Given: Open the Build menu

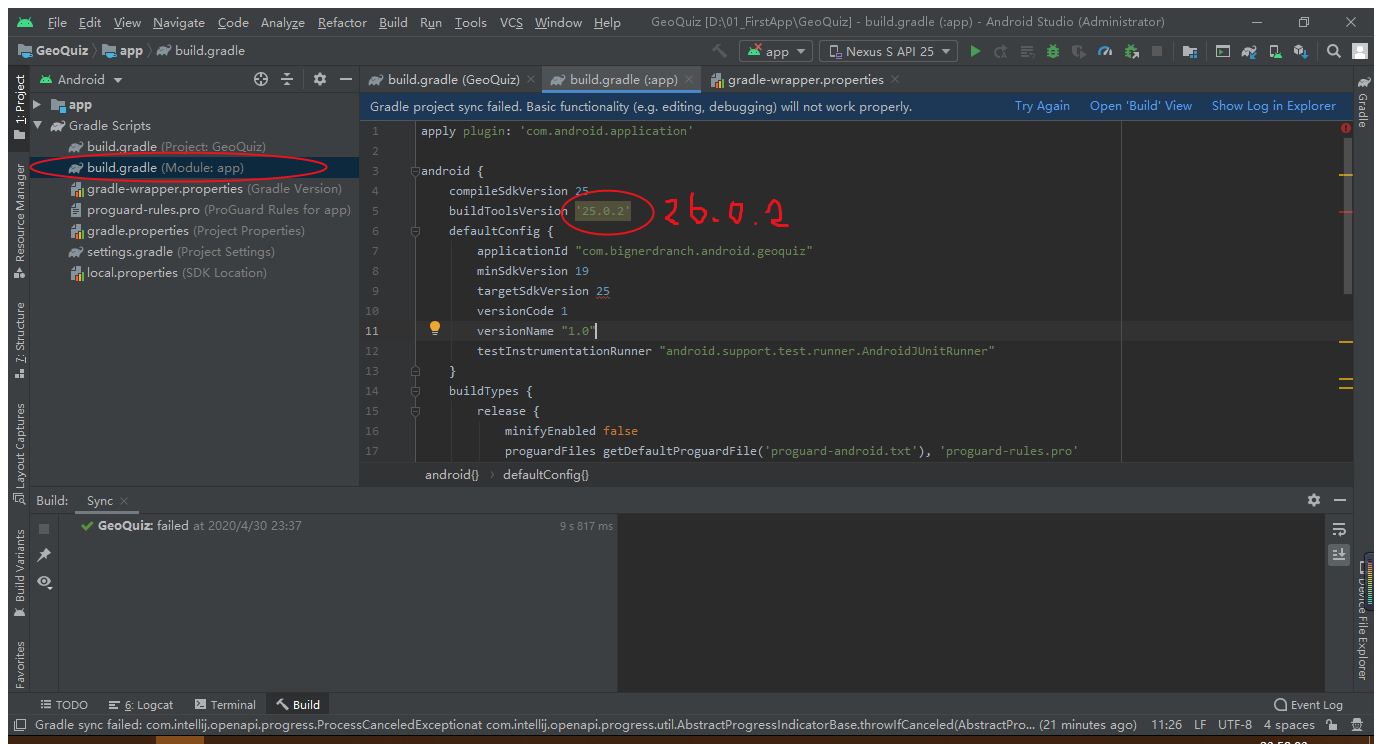Looking at the screenshot, I should tap(393, 22).
